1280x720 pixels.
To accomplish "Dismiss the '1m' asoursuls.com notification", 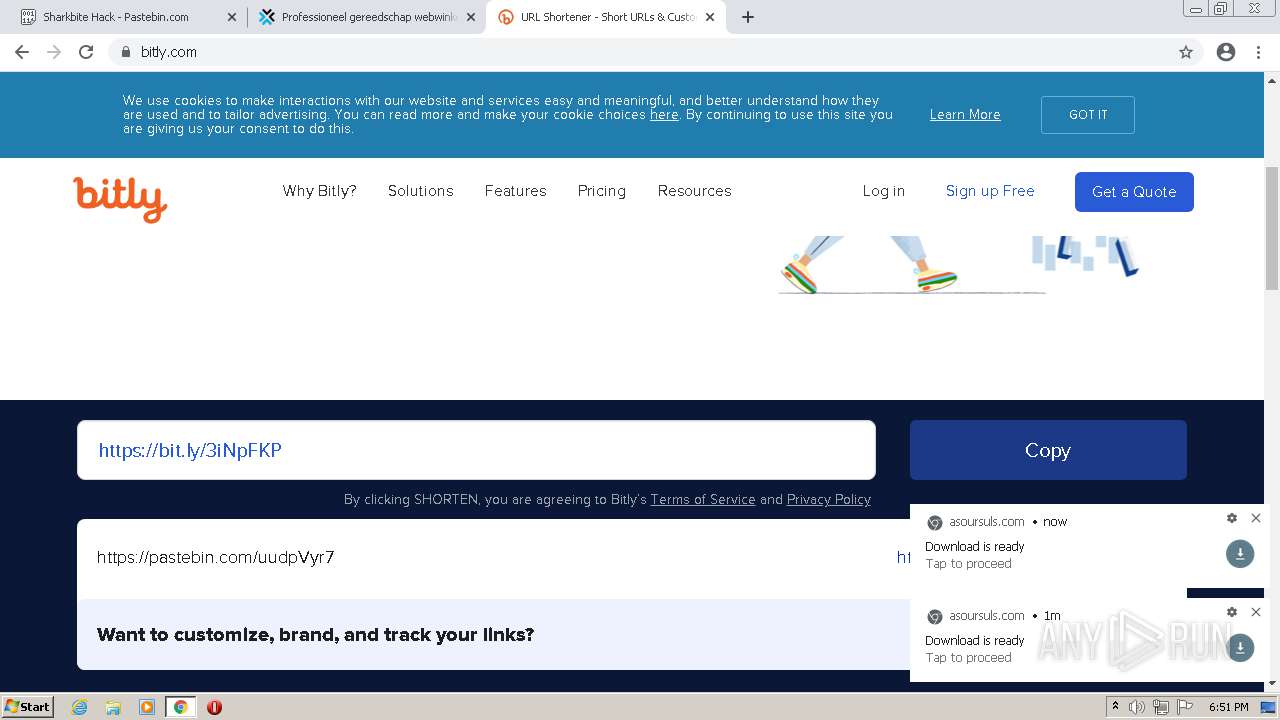I will (1256, 612).
